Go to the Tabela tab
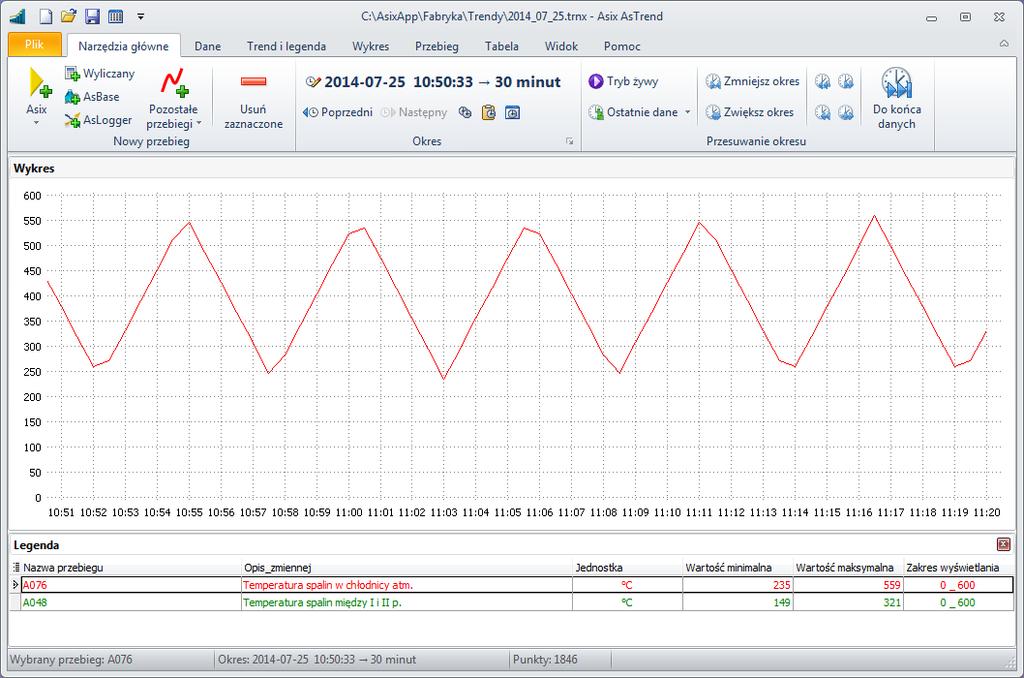The width and height of the screenshot is (1024, 678). pos(502,46)
